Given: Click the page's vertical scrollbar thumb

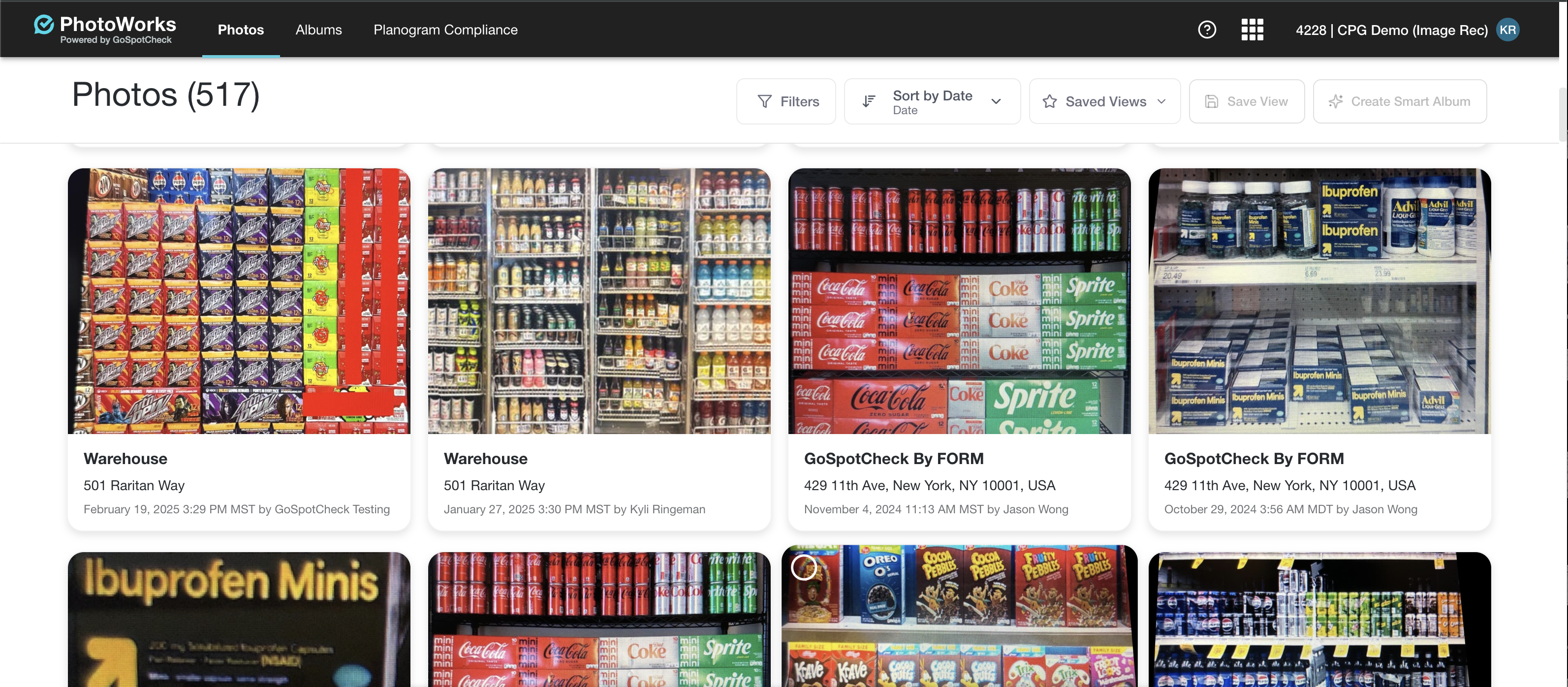Looking at the screenshot, I should point(1563,114).
